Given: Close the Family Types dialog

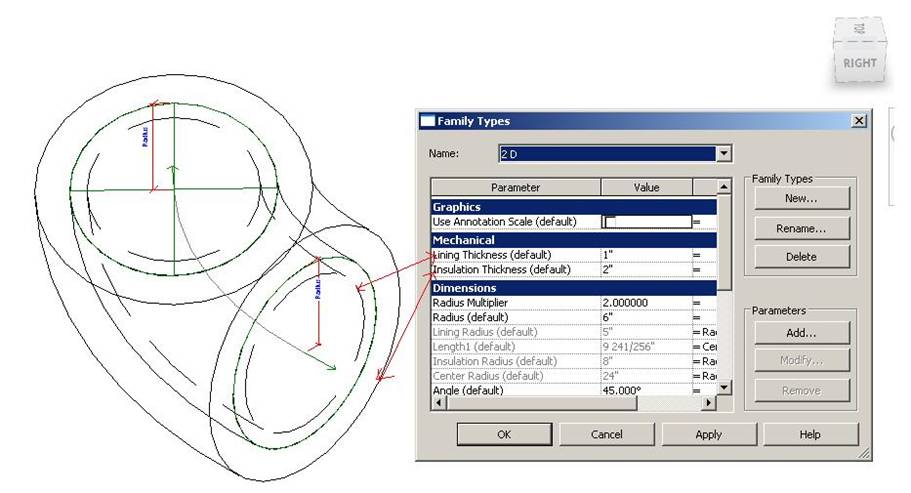Looking at the screenshot, I should pyautogui.click(x=858, y=121).
